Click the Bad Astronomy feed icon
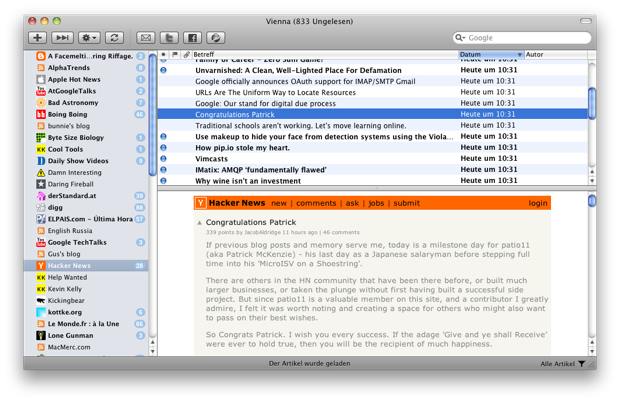This screenshot has width=620, height=402. pyautogui.click(x=41, y=103)
